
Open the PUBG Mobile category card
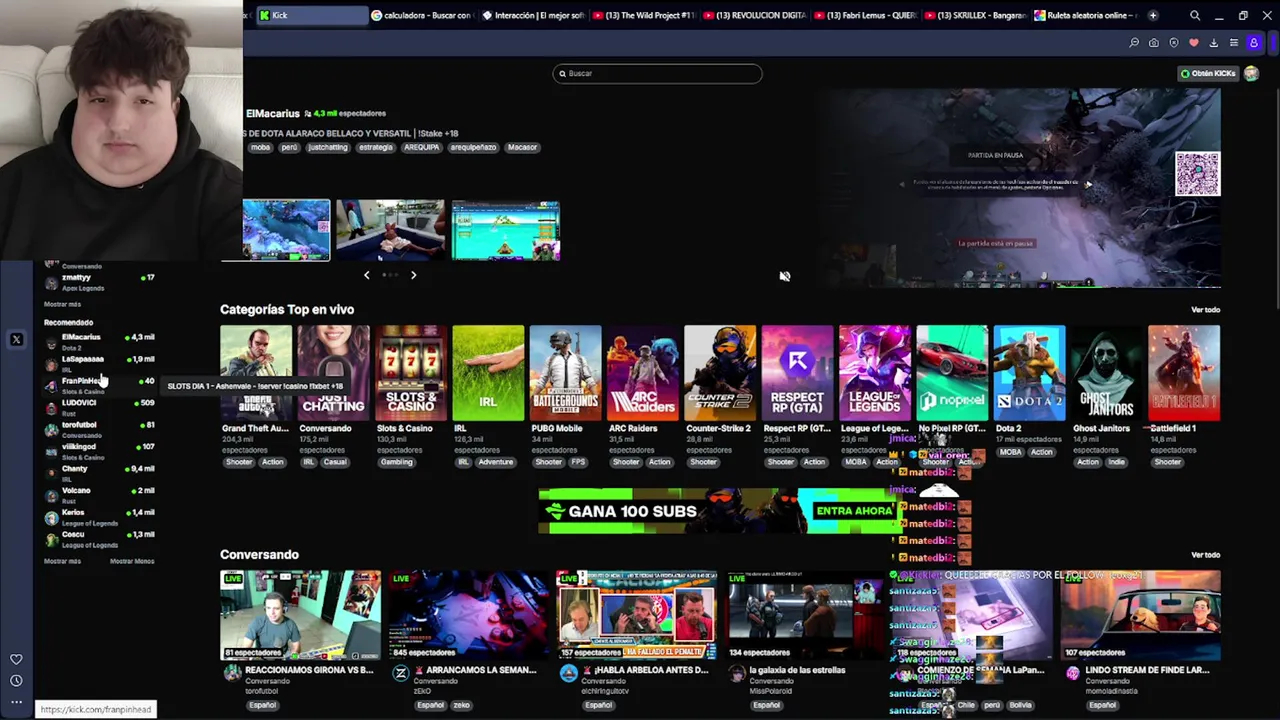pyautogui.click(x=566, y=373)
